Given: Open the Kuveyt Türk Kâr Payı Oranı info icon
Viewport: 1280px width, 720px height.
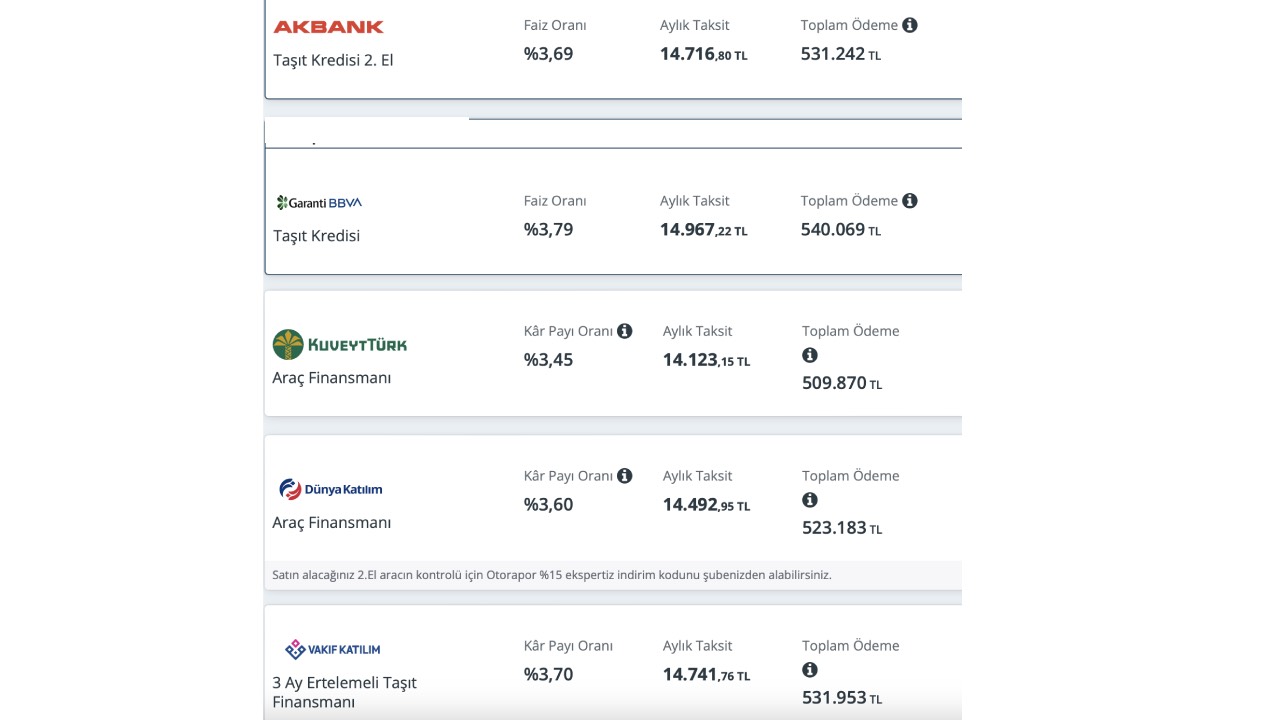Looking at the screenshot, I should pyautogui.click(x=625, y=331).
